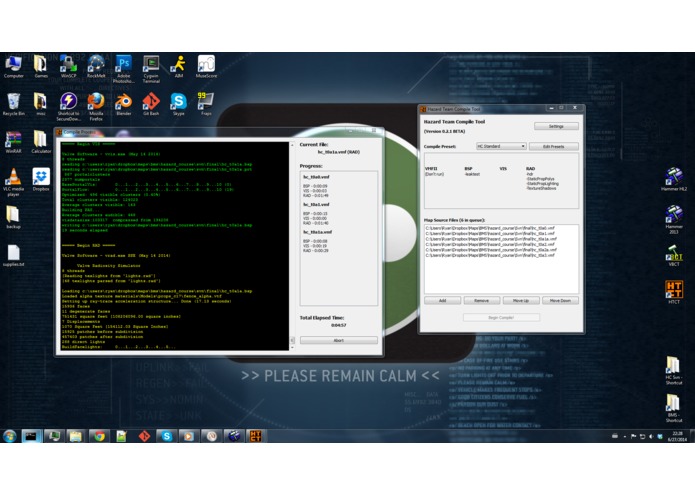Open HC Svn shortcut folder
Image resolution: width=695 pixels, height=494 pixels.
coord(674,371)
